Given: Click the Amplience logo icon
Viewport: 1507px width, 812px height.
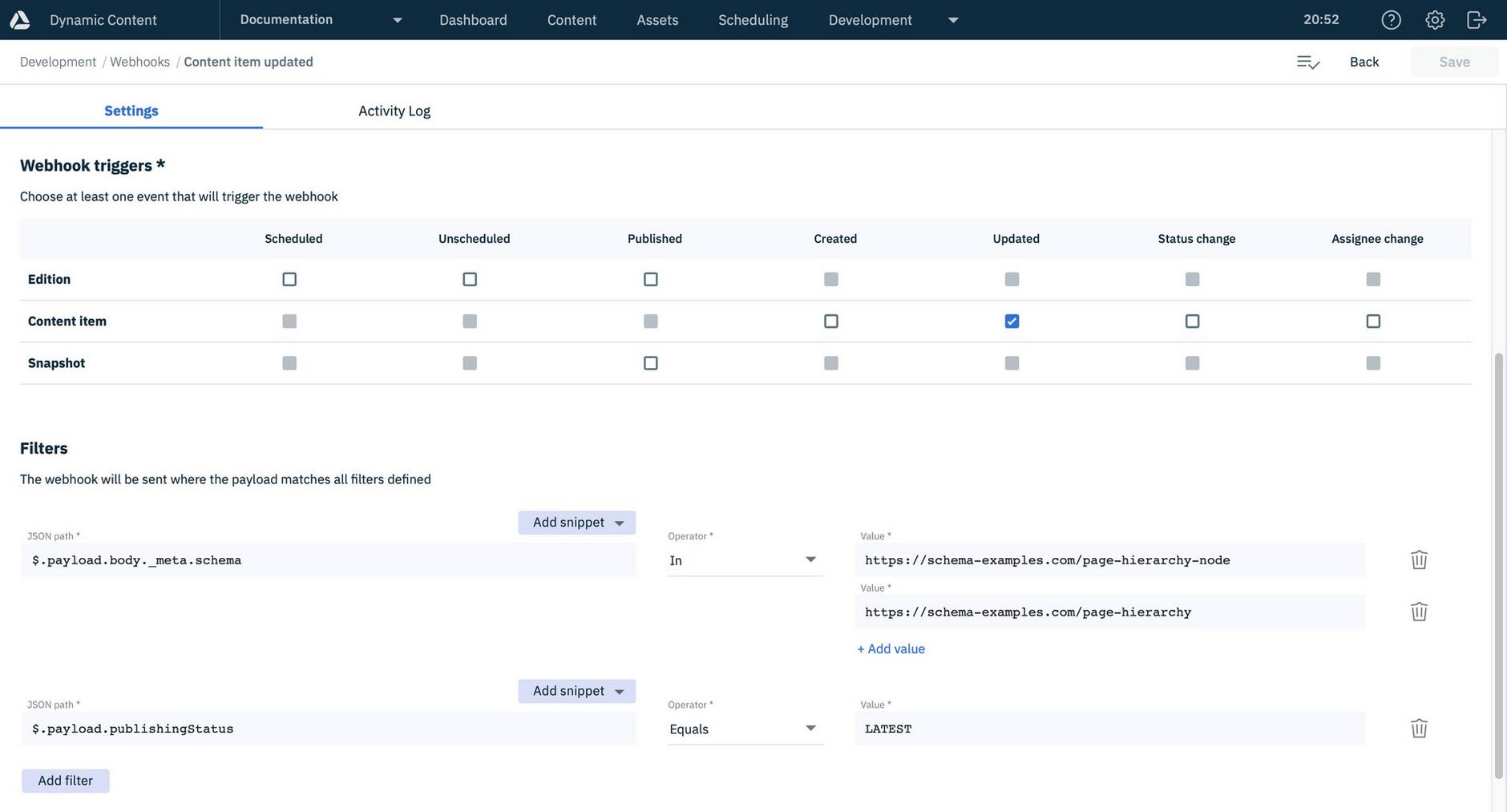Looking at the screenshot, I should point(20,20).
